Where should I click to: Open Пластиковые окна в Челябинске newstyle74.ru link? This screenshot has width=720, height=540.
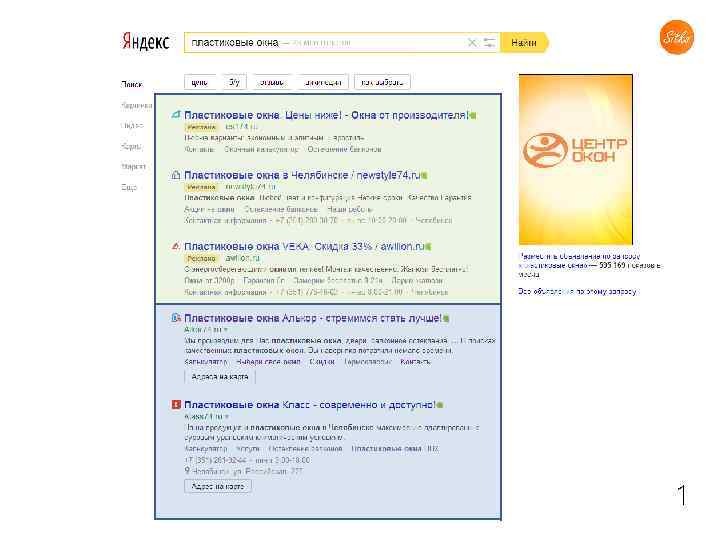tap(302, 175)
